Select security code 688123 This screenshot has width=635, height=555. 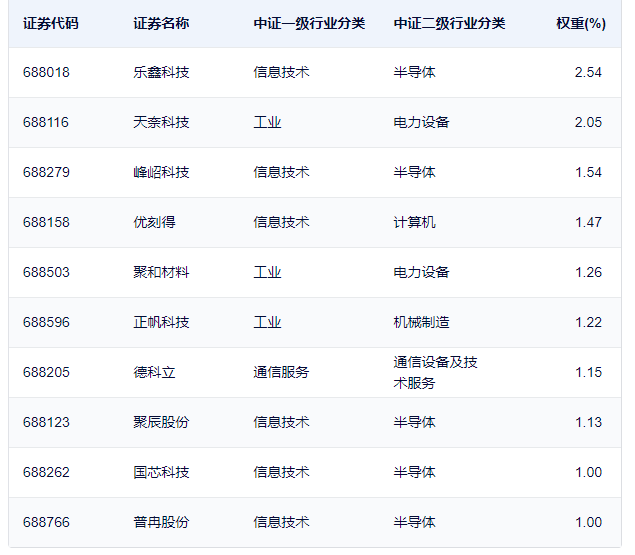[46, 423]
